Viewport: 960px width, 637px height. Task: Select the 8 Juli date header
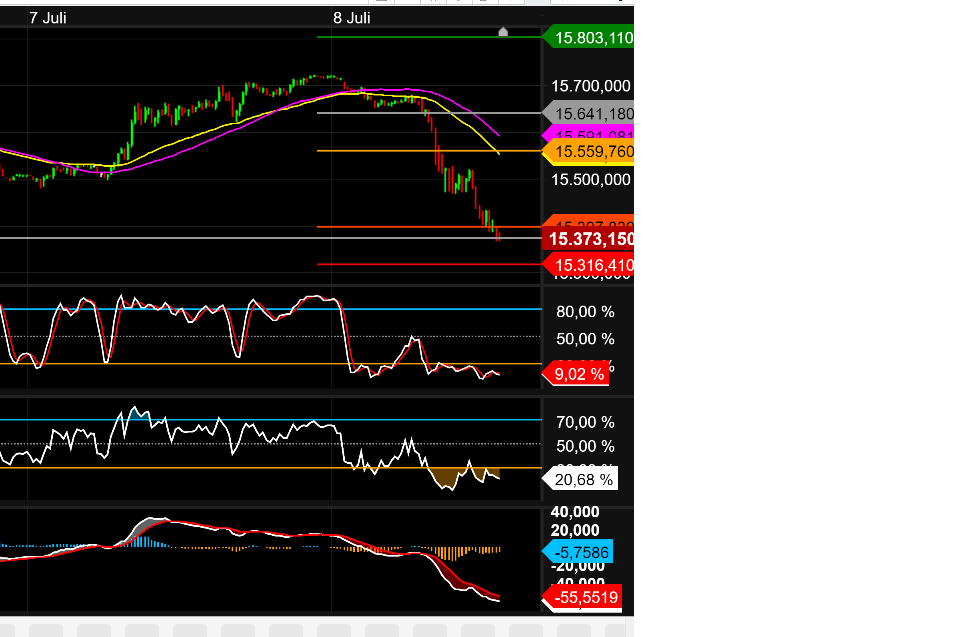[x=351, y=17]
